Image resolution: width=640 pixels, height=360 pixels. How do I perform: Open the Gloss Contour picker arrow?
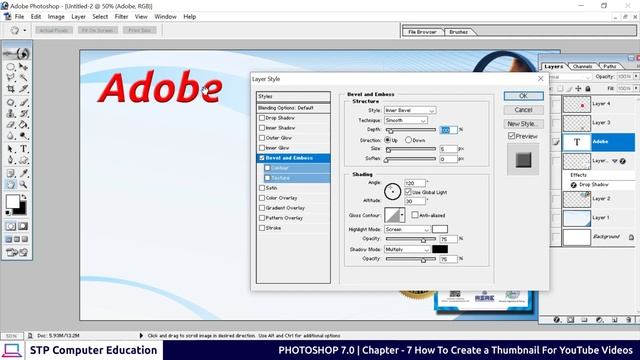402,215
